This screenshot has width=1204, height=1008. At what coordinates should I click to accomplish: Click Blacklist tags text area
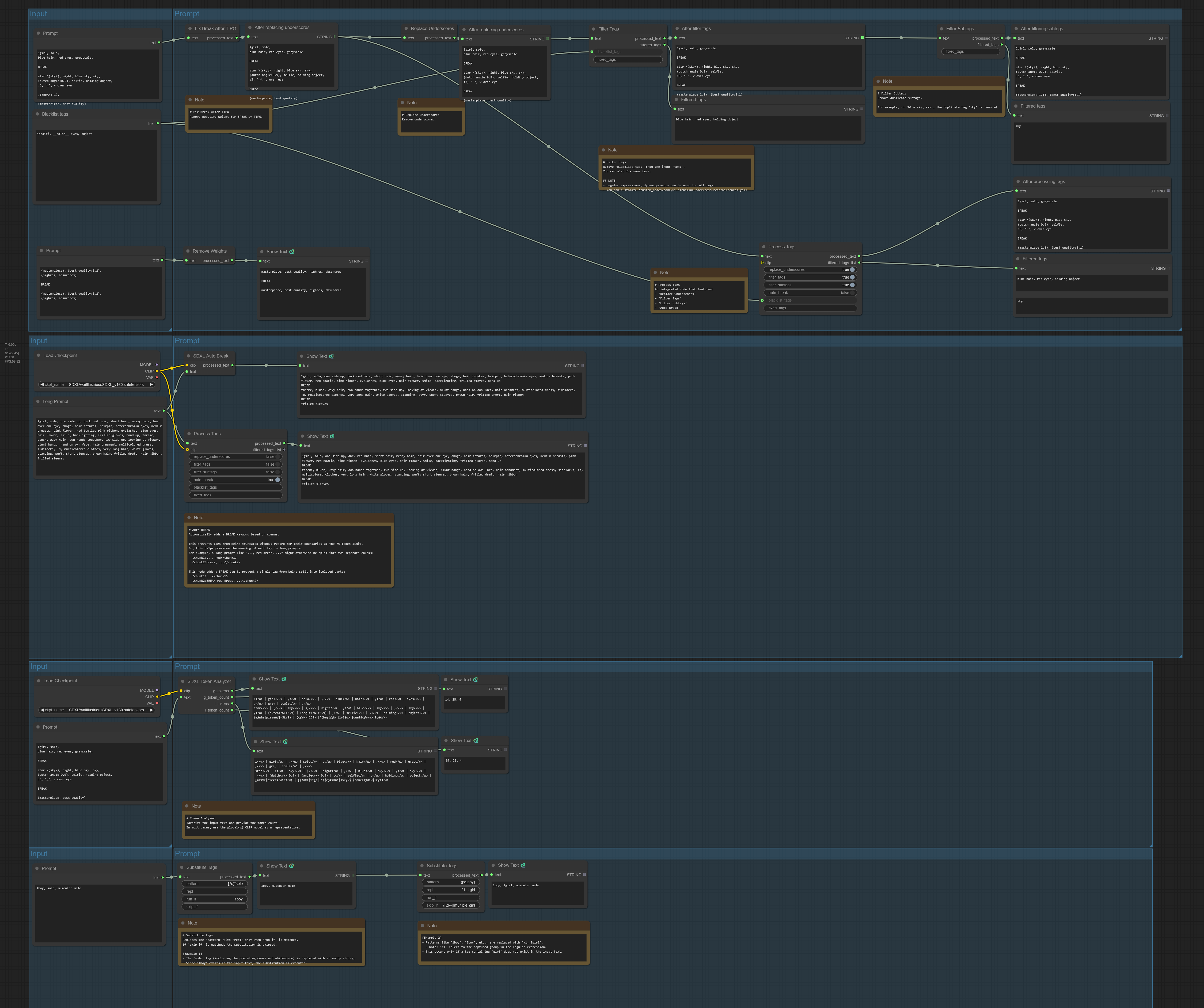(x=96, y=165)
